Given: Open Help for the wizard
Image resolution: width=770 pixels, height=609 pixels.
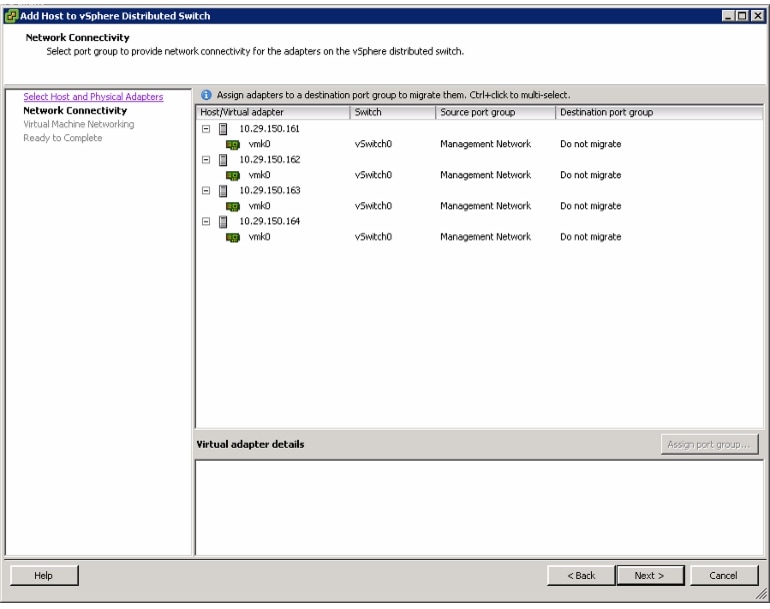Looking at the screenshot, I should (x=44, y=576).
